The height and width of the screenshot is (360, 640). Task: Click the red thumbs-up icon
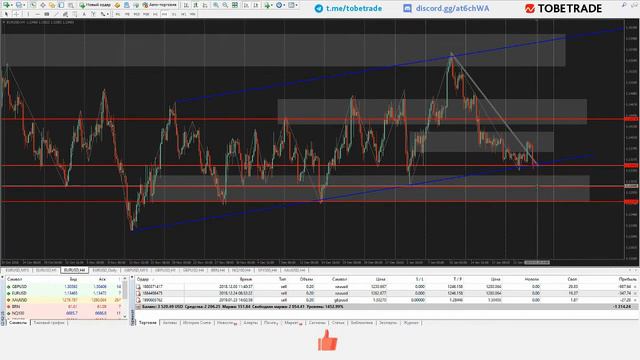pyautogui.click(x=327, y=340)
